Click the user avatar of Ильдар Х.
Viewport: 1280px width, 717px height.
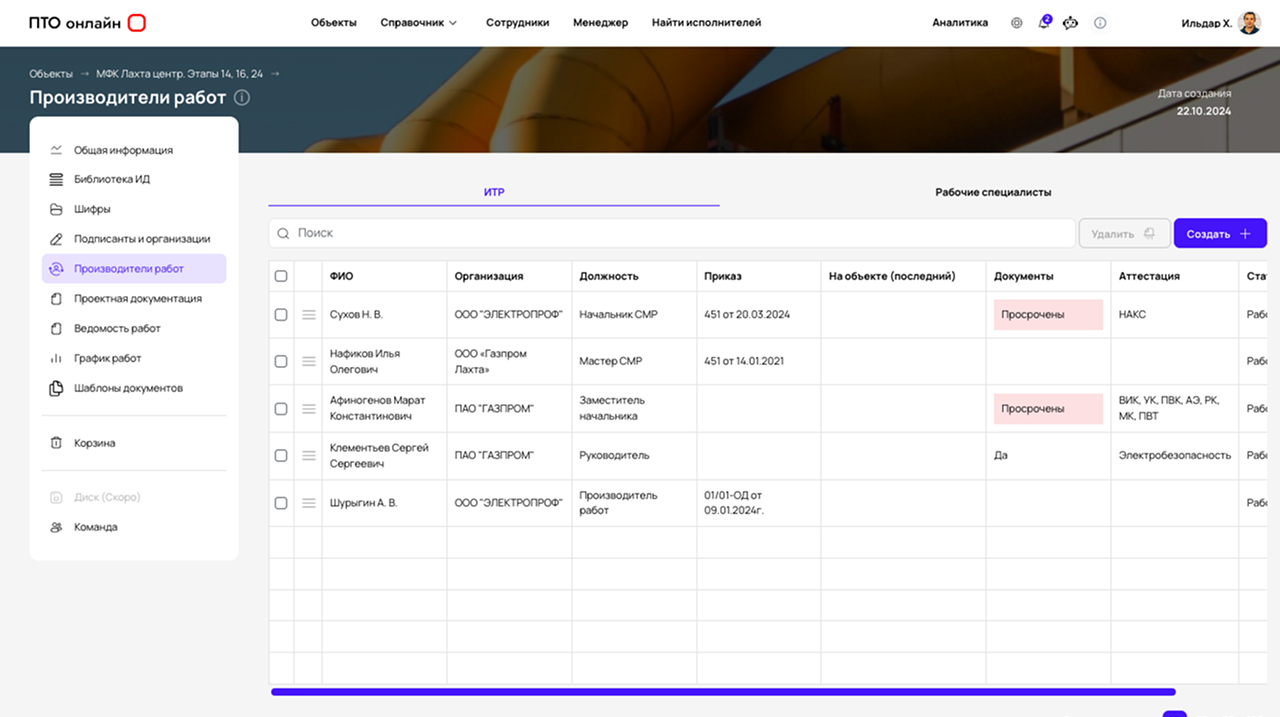click(1249, 23)
